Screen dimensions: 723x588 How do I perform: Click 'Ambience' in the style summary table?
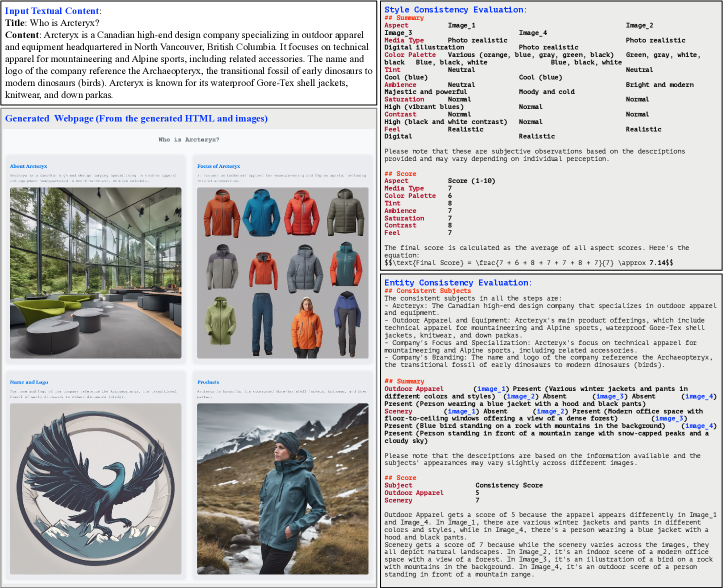tap(400, 84)
